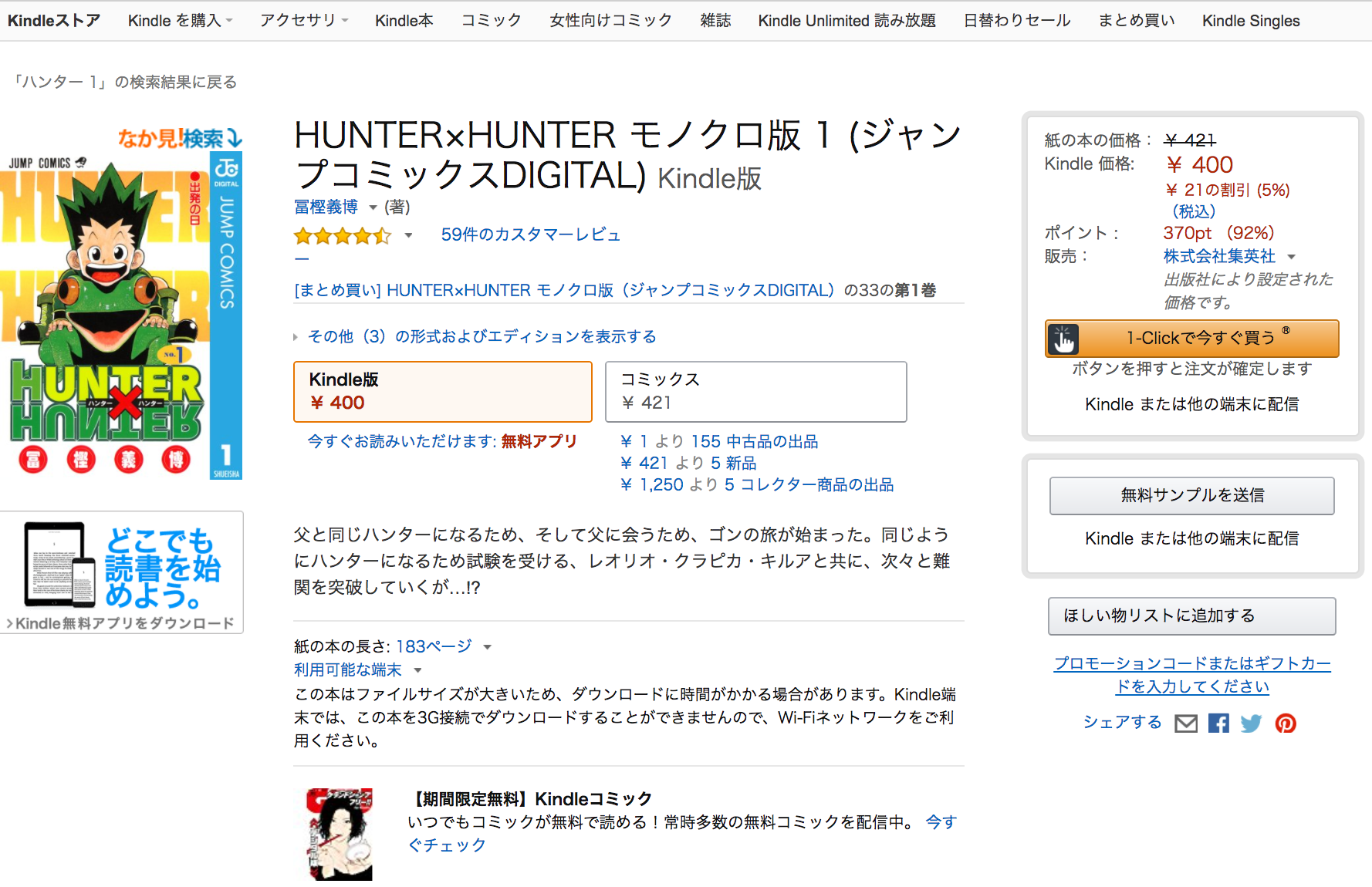Viewport: 1372px width, 887px height.
Task: Click the struck-through ¥421 paper price
Action: (x=1189, y=140)
